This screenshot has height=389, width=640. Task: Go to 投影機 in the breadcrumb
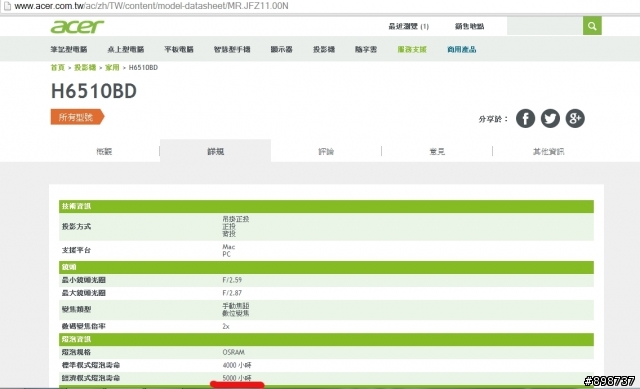click(85, 67)
